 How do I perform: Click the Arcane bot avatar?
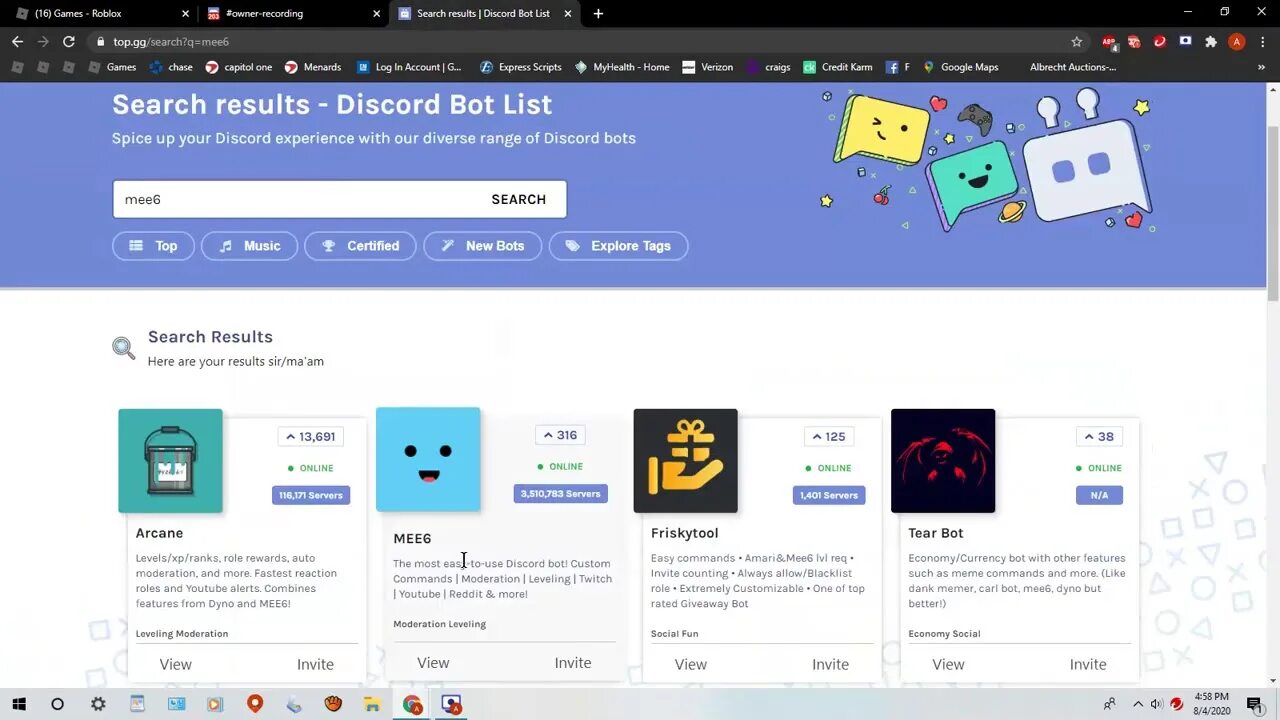[170, 461]
